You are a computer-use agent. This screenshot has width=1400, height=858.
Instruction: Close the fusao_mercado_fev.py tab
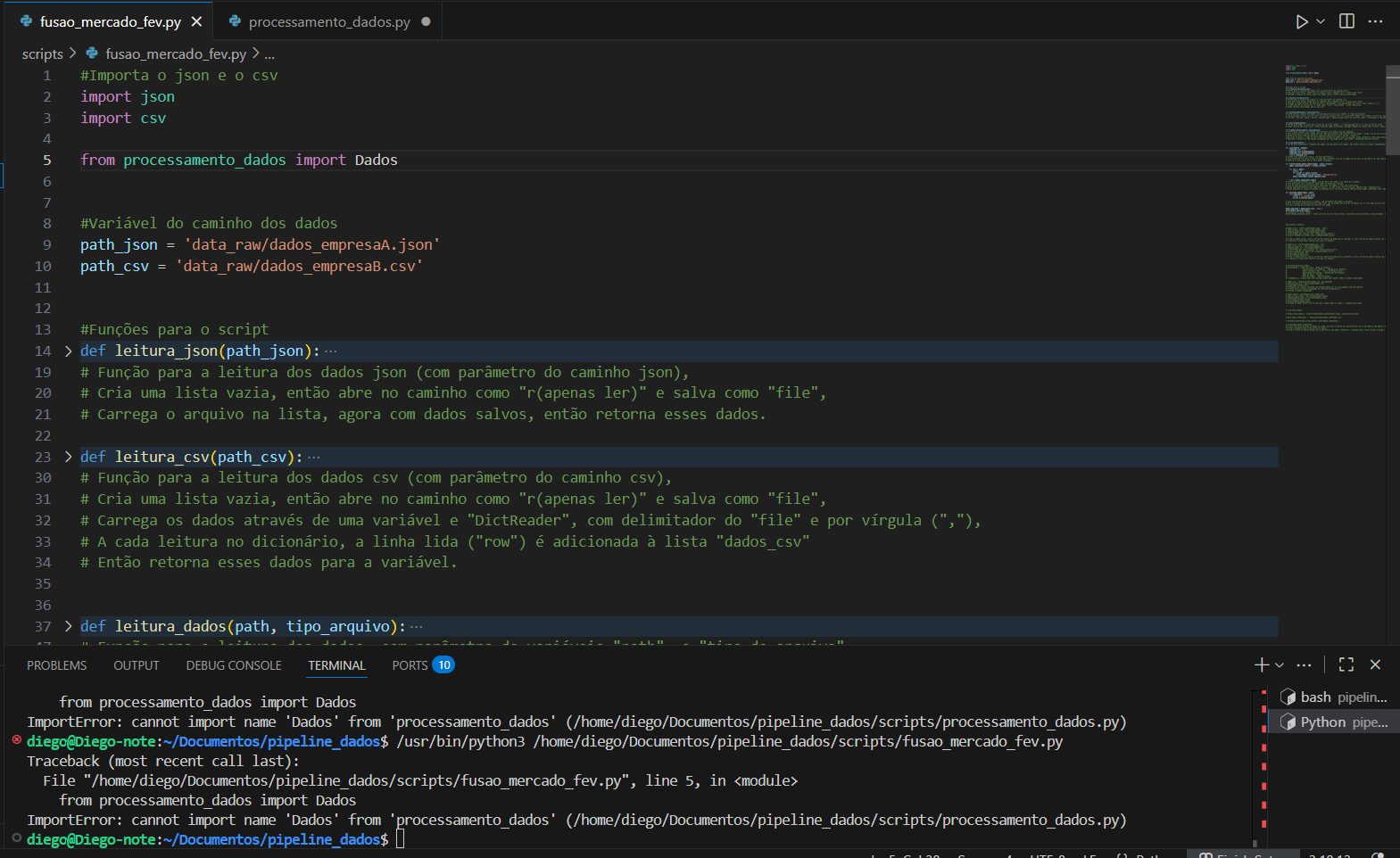pos(196,21)
